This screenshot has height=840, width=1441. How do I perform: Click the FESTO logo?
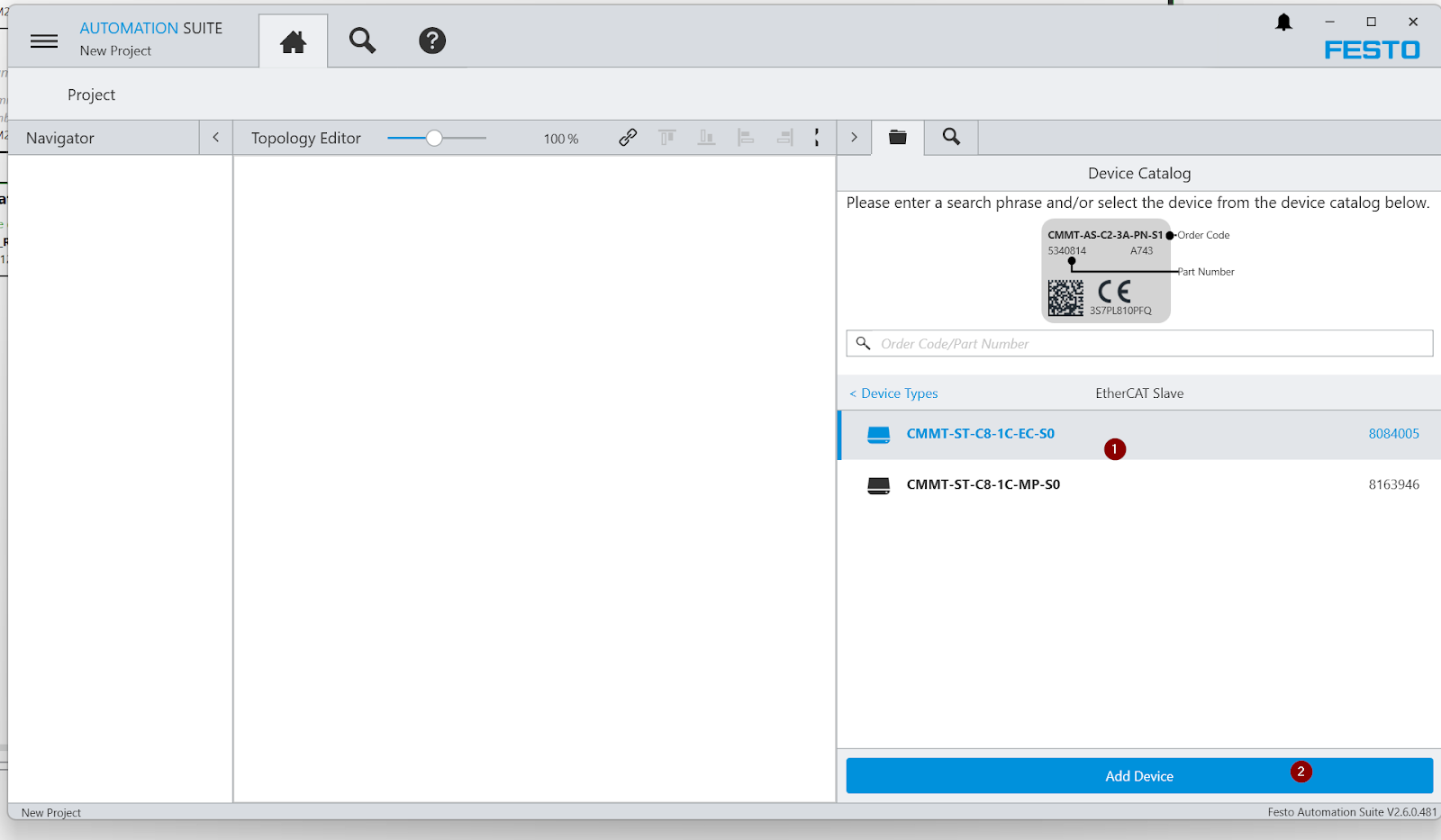[x=1372, y=50]
